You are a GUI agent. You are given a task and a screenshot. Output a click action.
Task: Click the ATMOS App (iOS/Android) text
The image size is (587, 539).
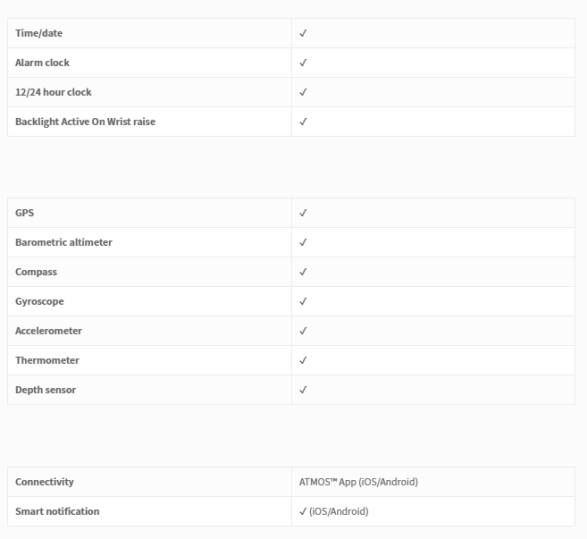click(x=359, y=482)
